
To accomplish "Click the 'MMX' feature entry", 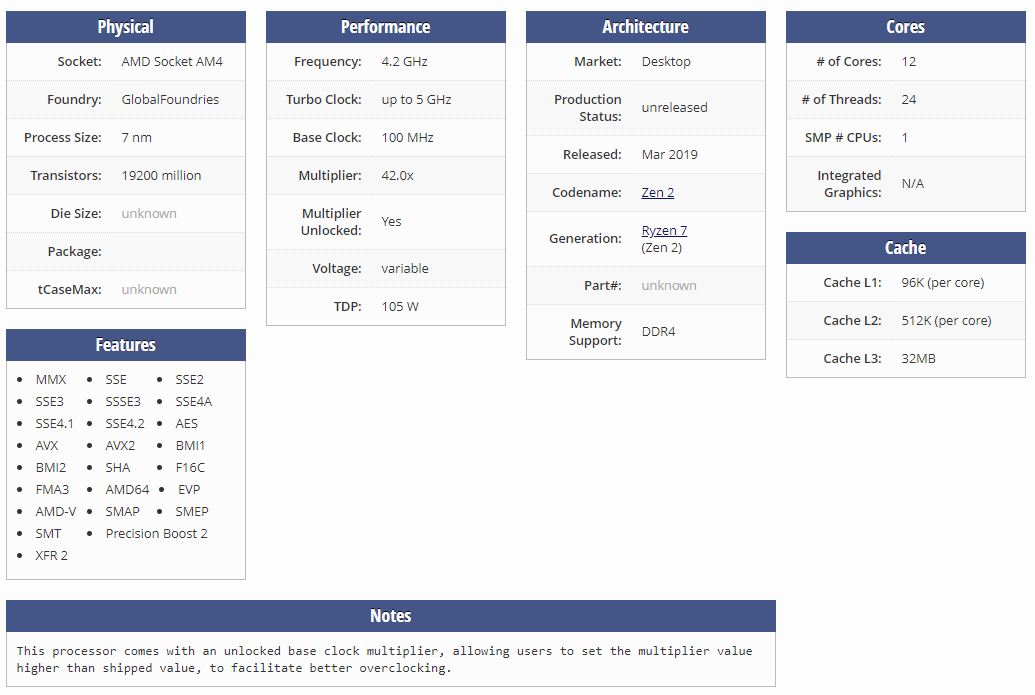I will point(51,380).
